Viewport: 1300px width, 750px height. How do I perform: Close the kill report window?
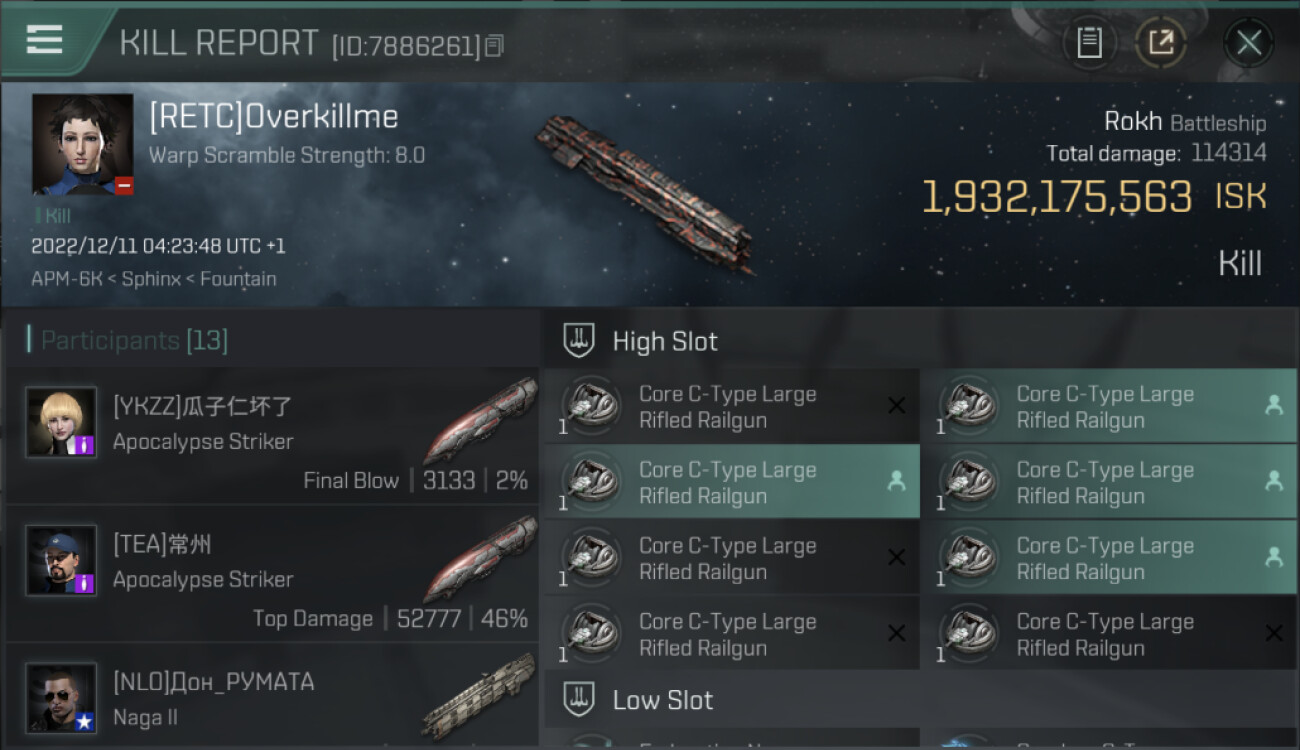[1249, 43]
